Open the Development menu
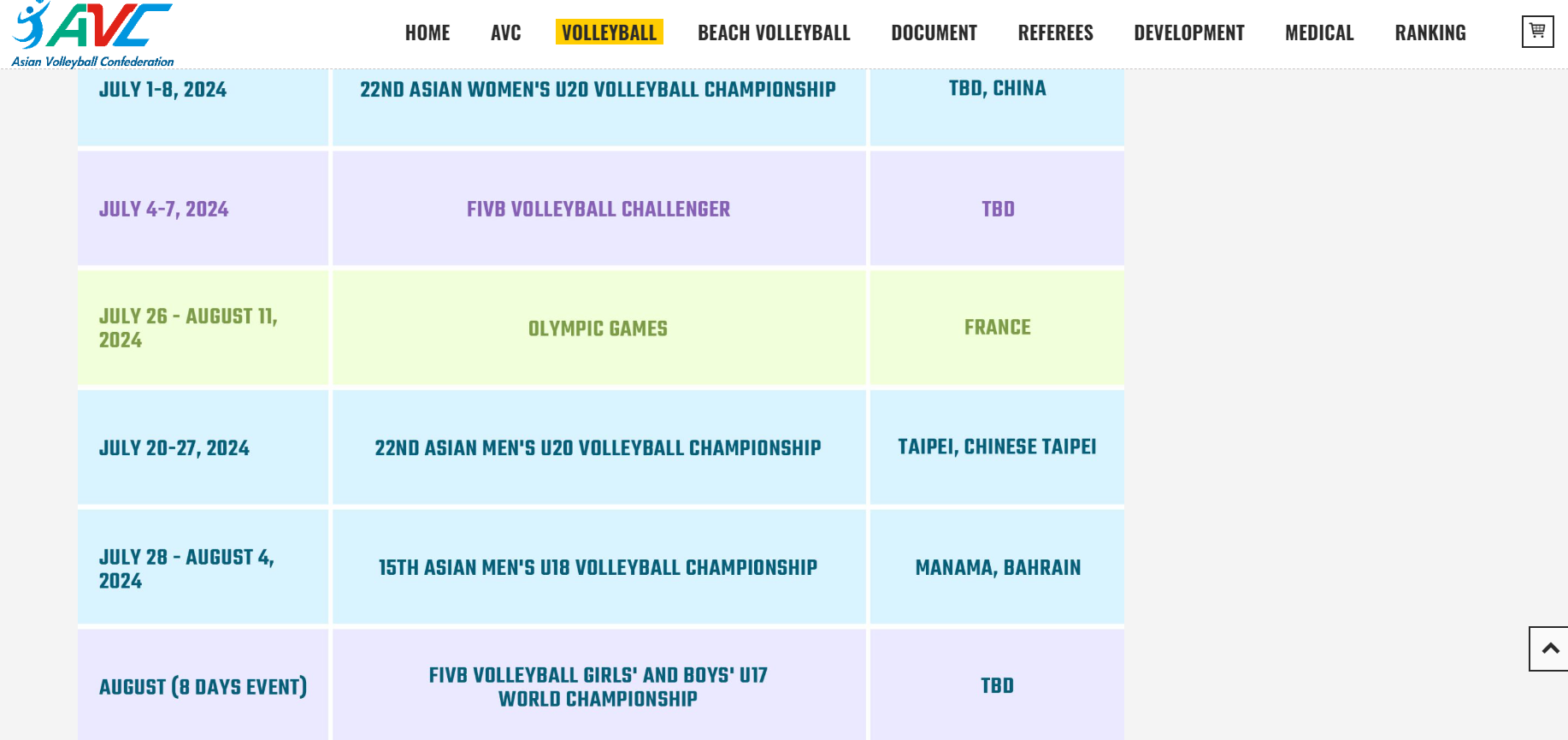The width and height of the screenshot is (1568, 740). pos(1188,33)
